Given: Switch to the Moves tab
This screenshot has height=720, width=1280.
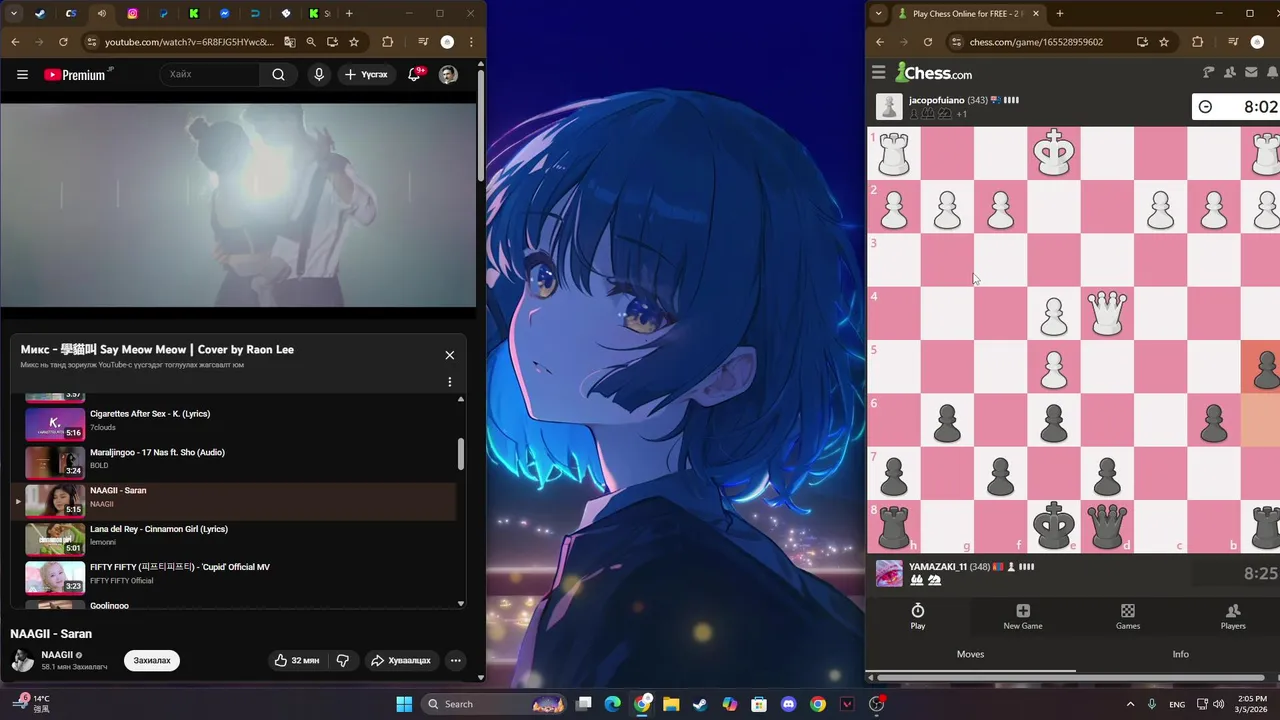Looking at the screenshot, I should coord(970,654).
